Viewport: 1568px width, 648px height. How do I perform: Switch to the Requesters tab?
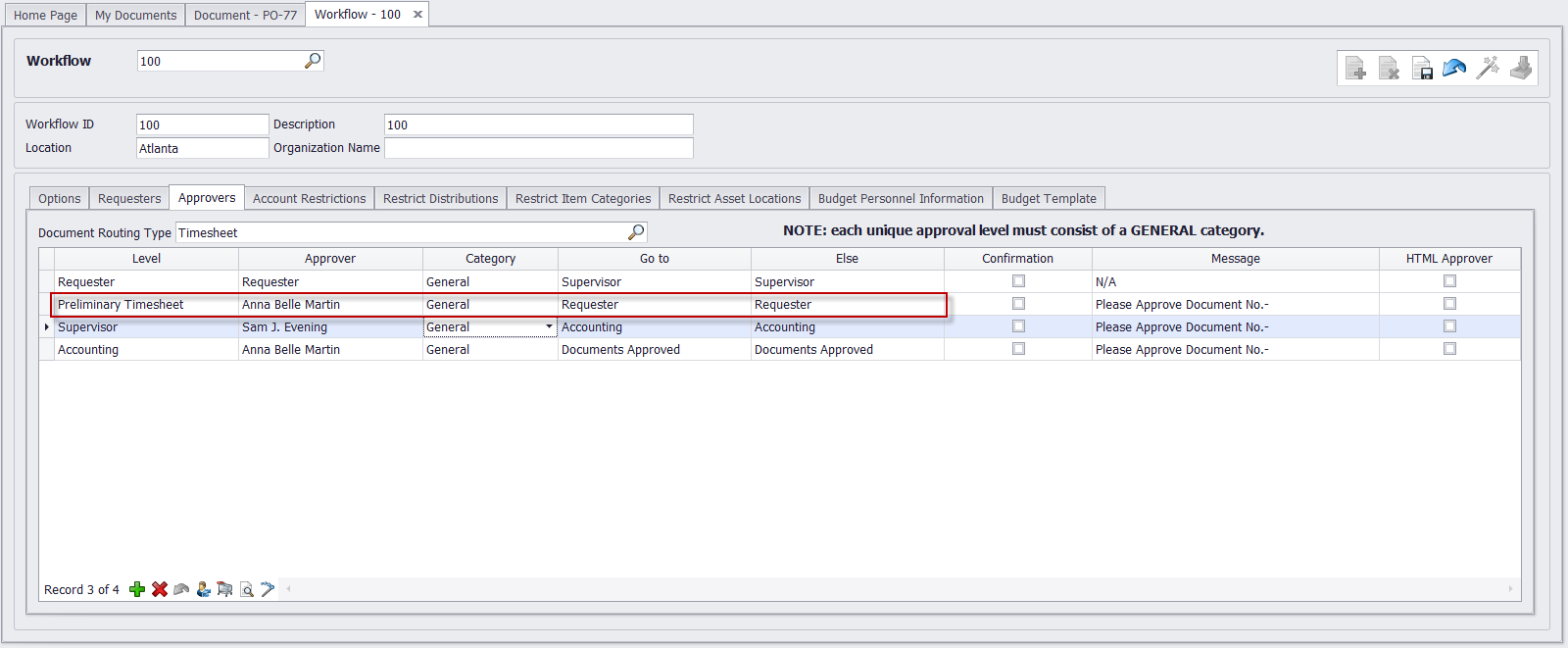click(x=129, y=198)
